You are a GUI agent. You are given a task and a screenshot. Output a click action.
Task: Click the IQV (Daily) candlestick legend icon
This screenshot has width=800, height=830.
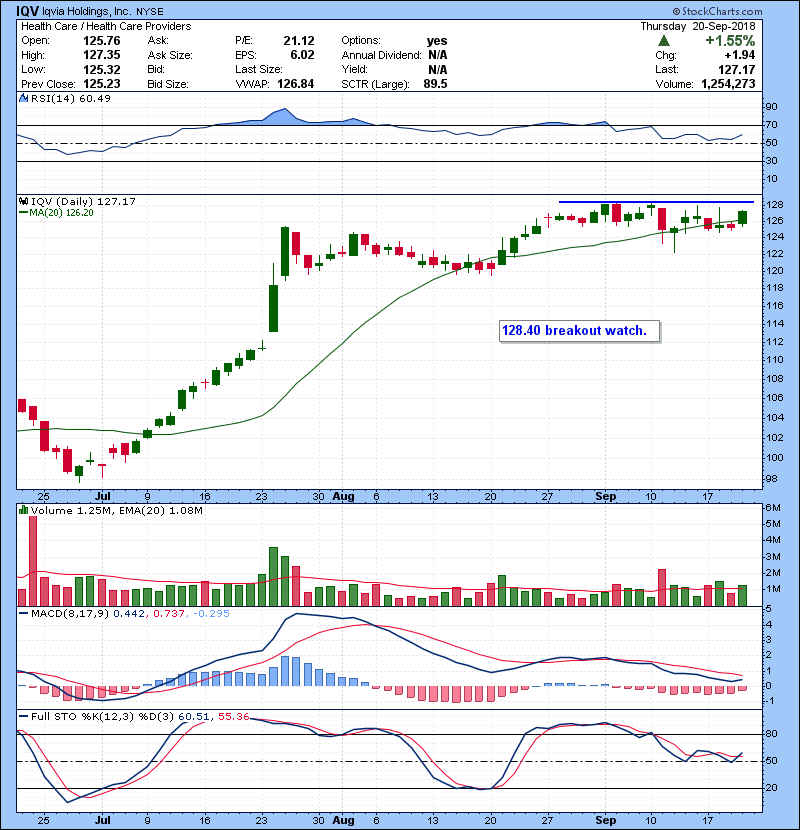tap(22, 201)
